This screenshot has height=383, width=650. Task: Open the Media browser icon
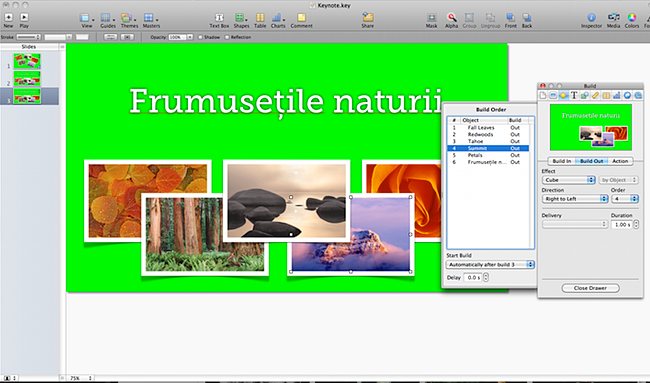pos(614,17)
